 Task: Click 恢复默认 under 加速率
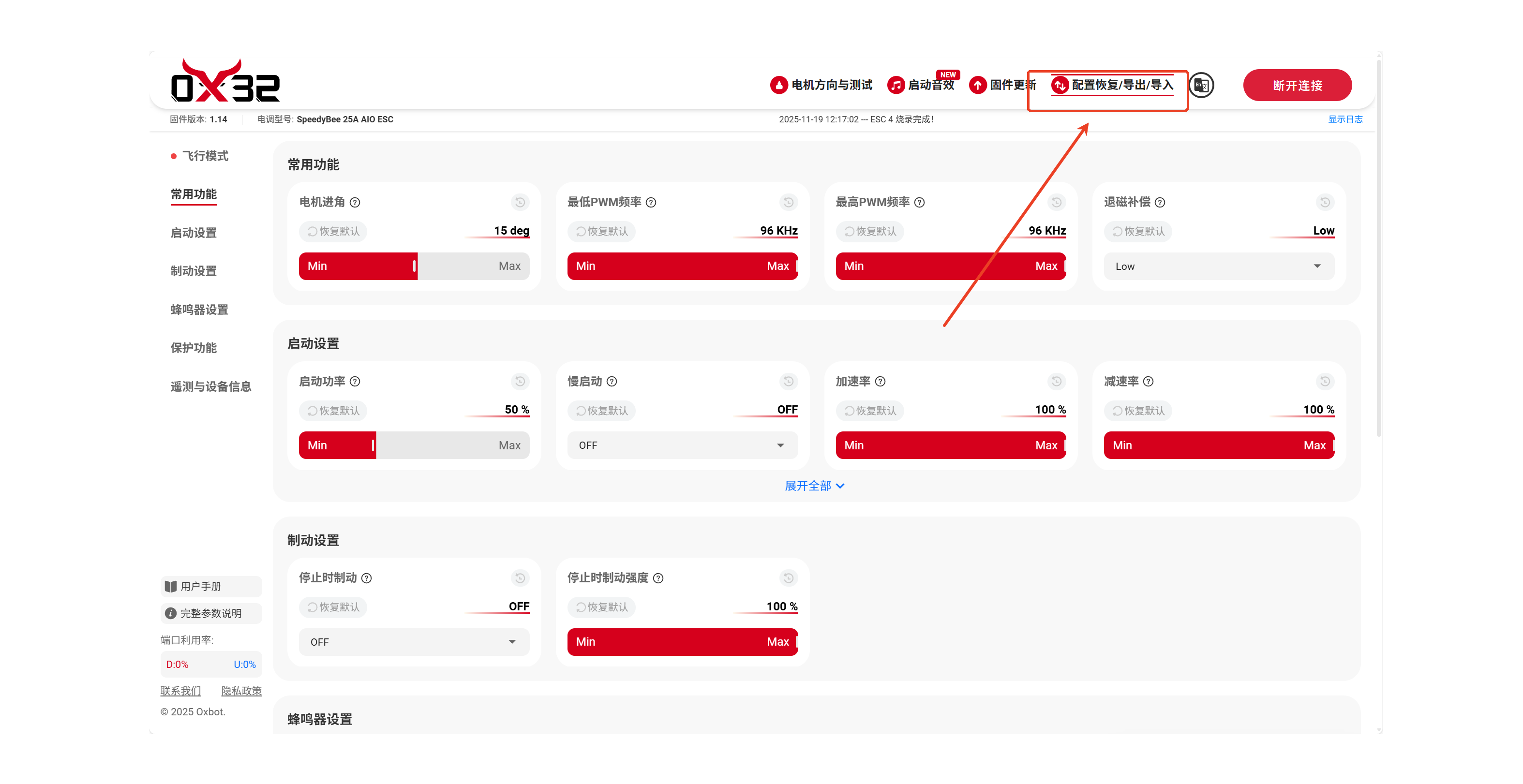(870, 410)
